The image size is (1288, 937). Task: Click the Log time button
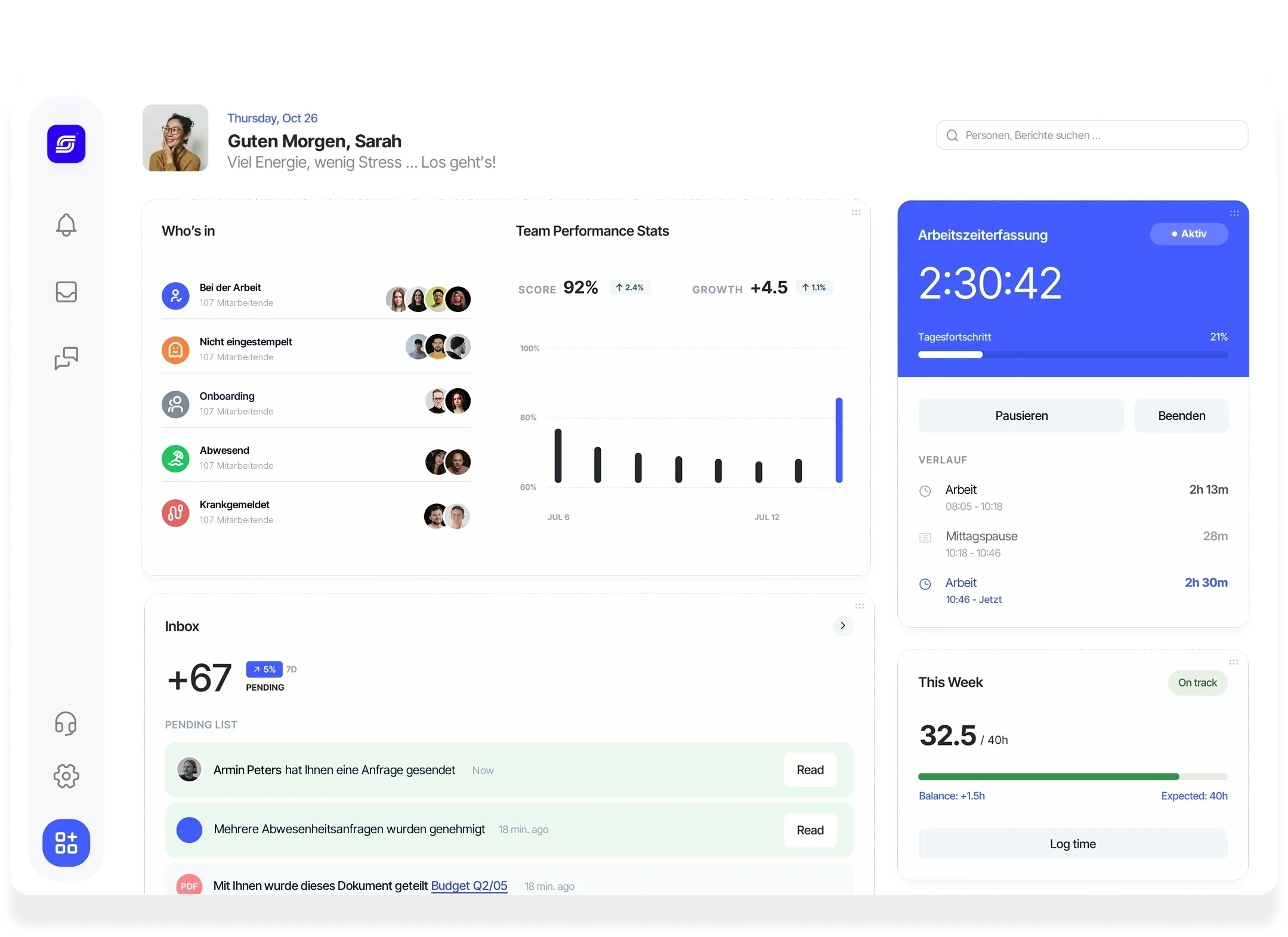tap(1073, 844)
